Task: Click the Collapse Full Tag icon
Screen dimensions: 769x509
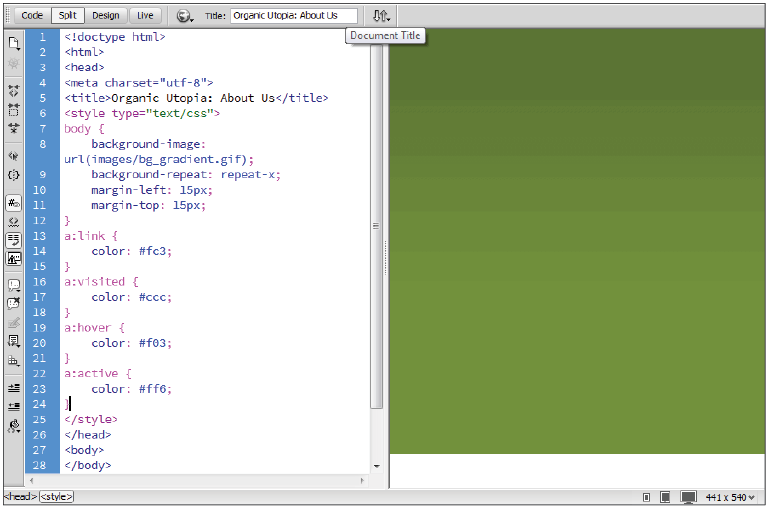Action: 14,90
